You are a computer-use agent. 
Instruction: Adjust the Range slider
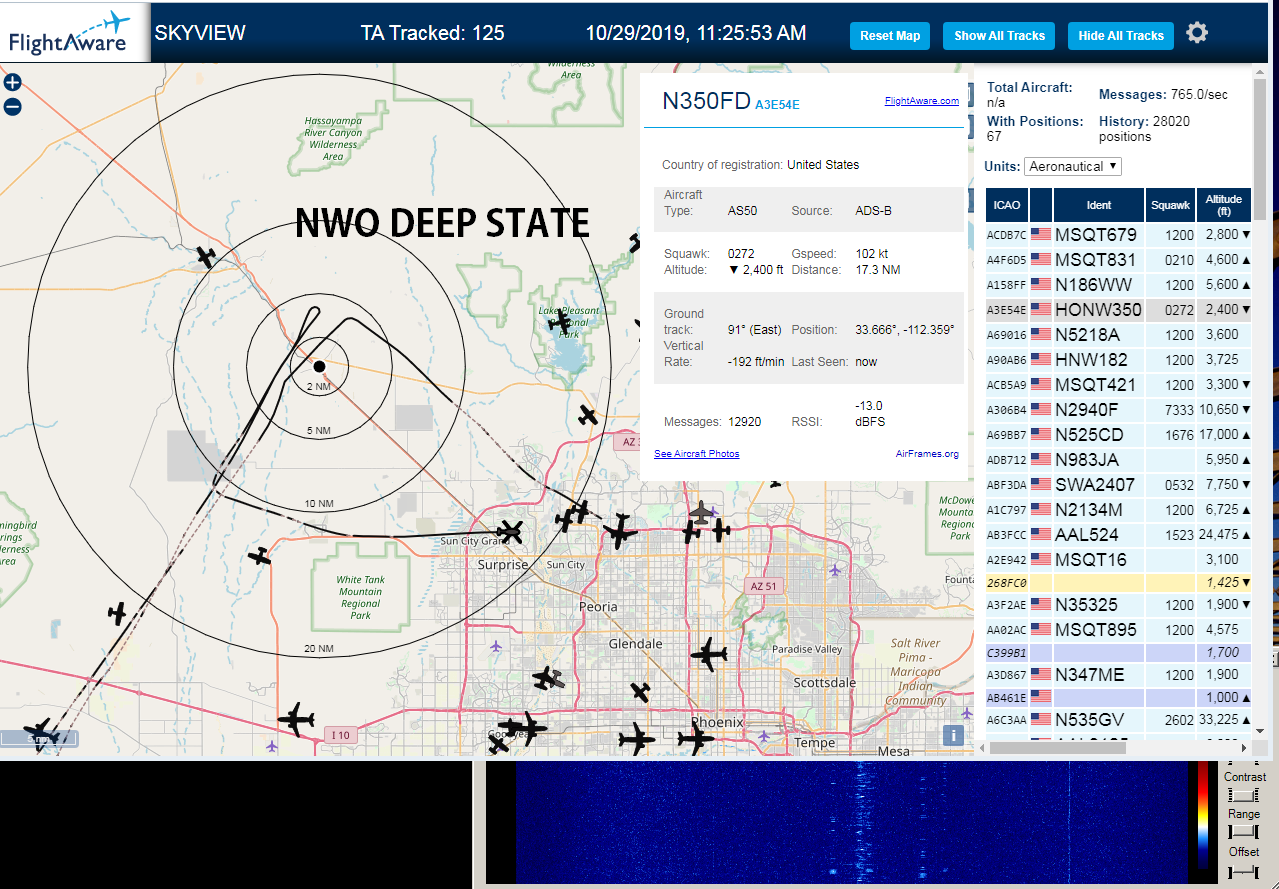[1243, 832]
